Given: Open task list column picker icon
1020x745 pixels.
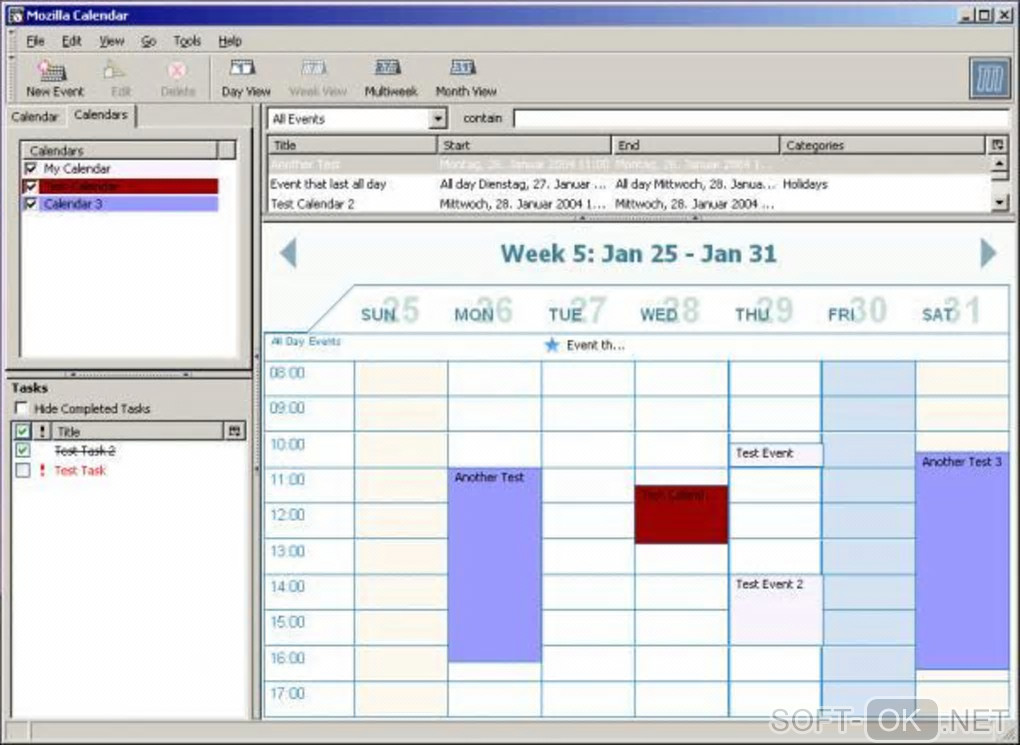Looking at the screenshot, I should (235, 431).
